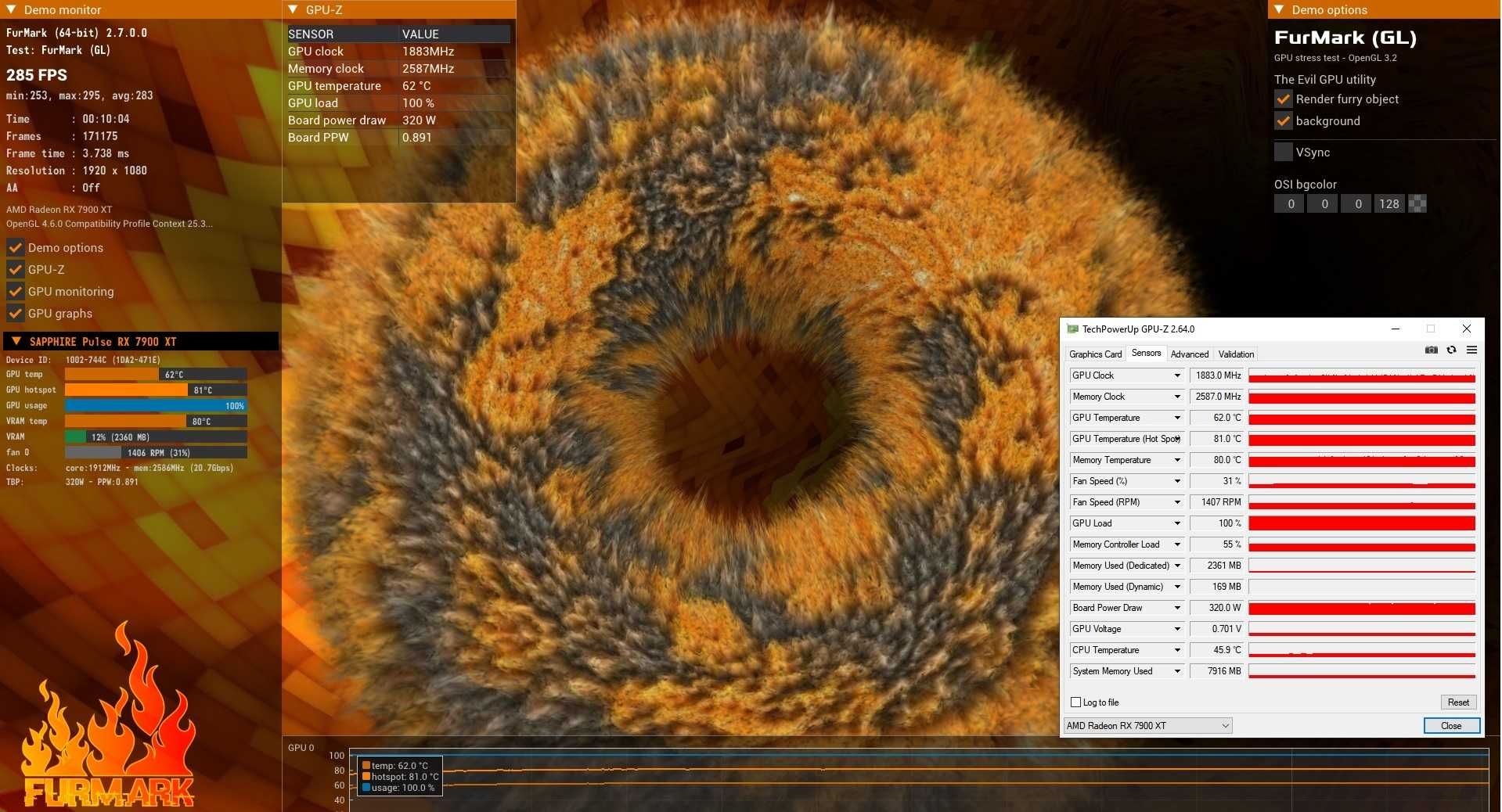Click the GPU Load 100 % value field
Screen dimensions: 1502x812
point(1216,523)
